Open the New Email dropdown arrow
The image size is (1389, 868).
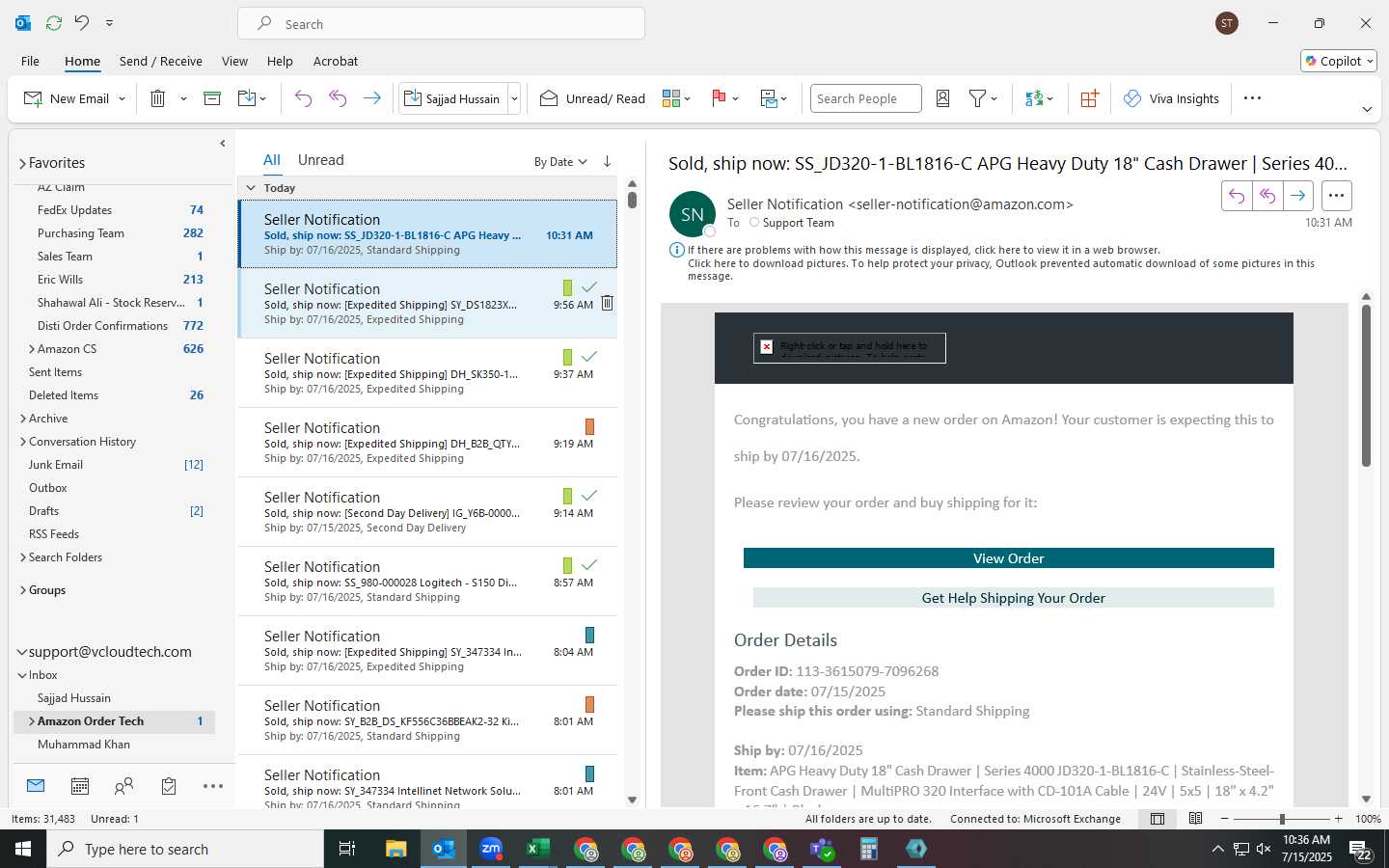(x=122, y=98)
